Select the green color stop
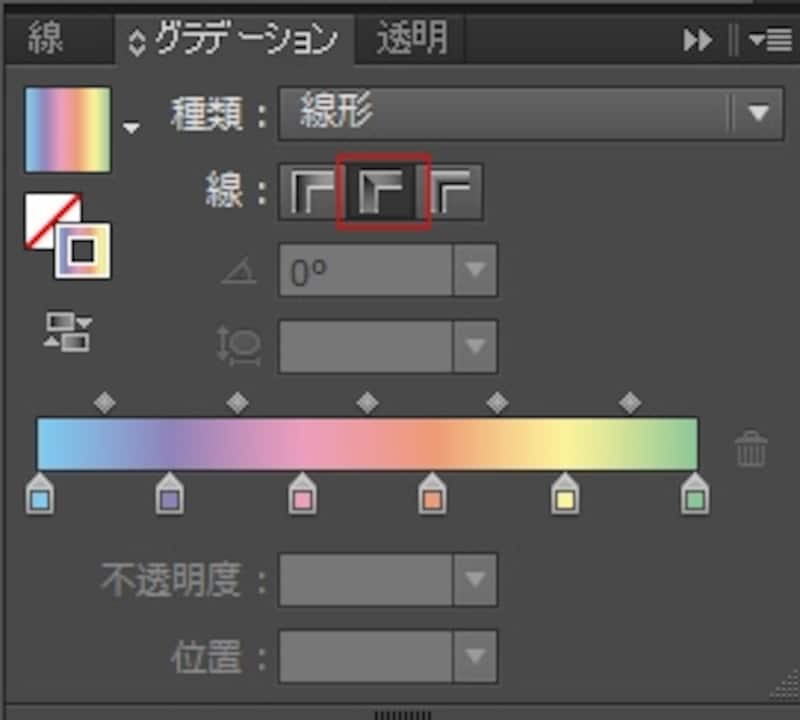 [x=695, y=494]
